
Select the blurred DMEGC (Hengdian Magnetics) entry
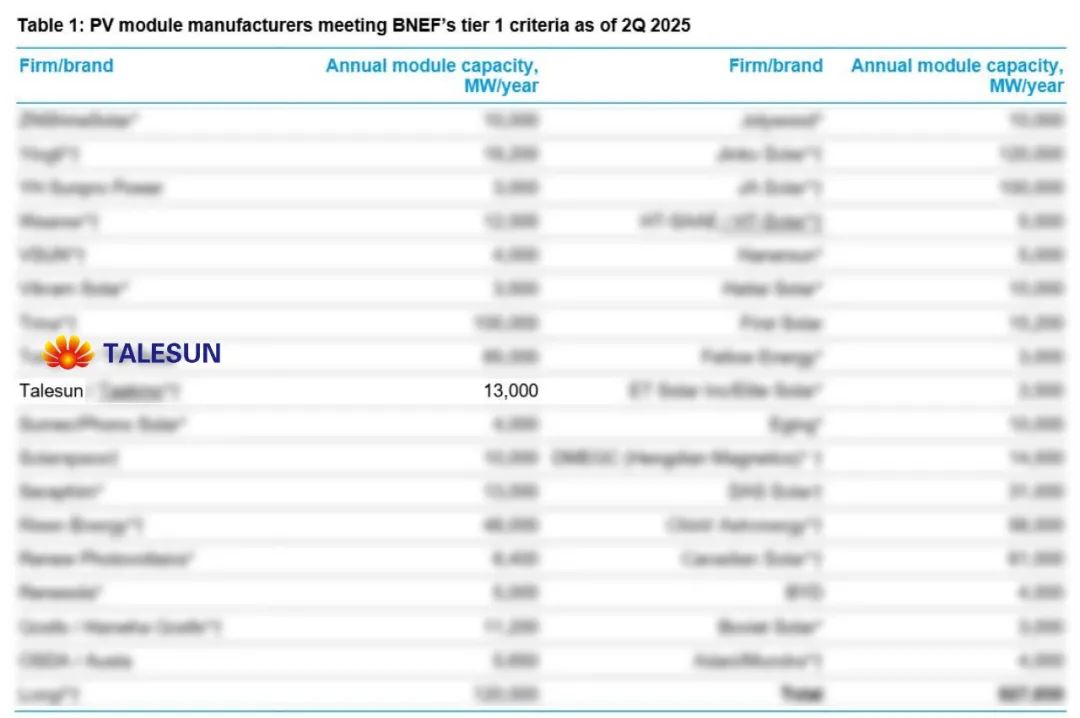tap(687, 458)
